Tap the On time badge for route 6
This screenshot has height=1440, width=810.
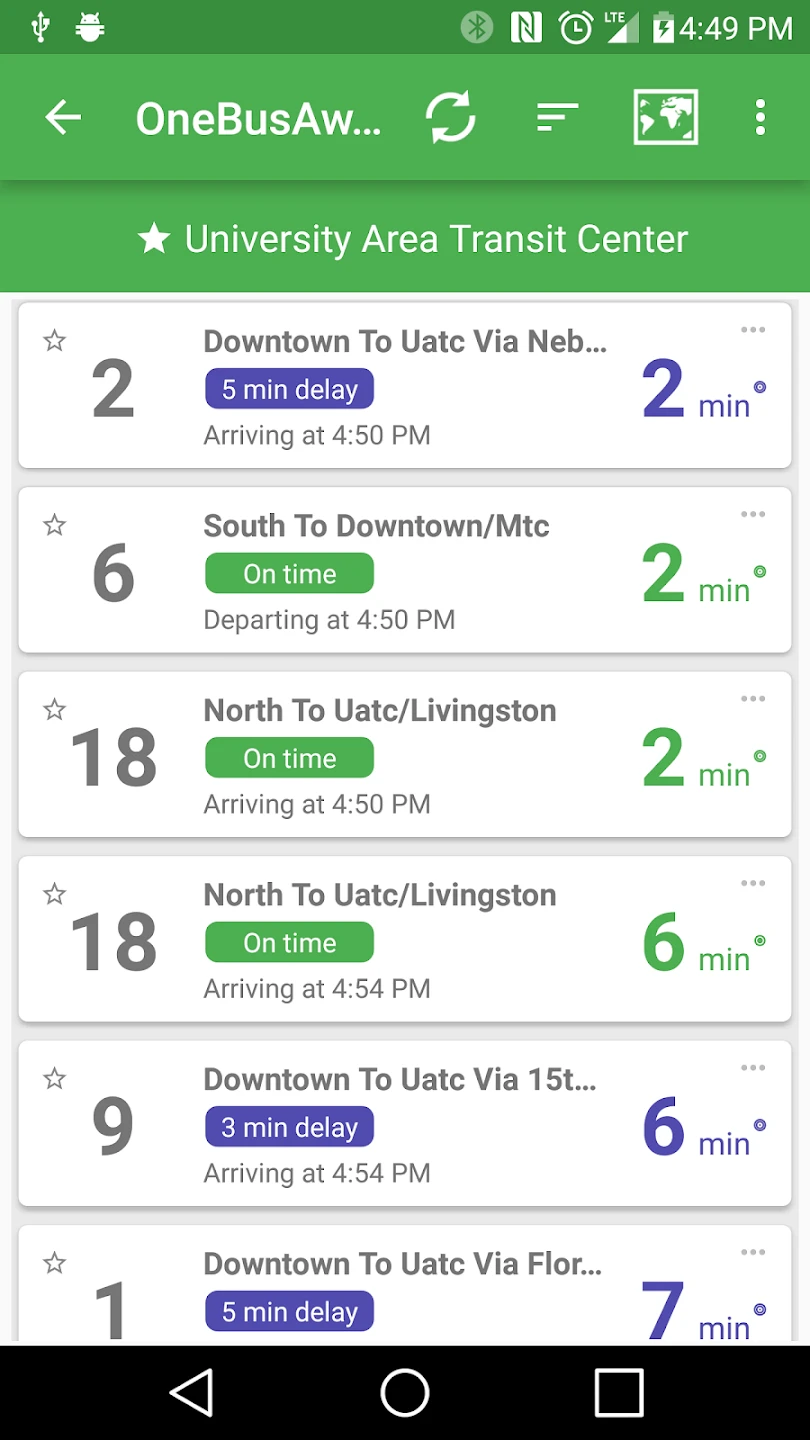(x=289, y=574)
